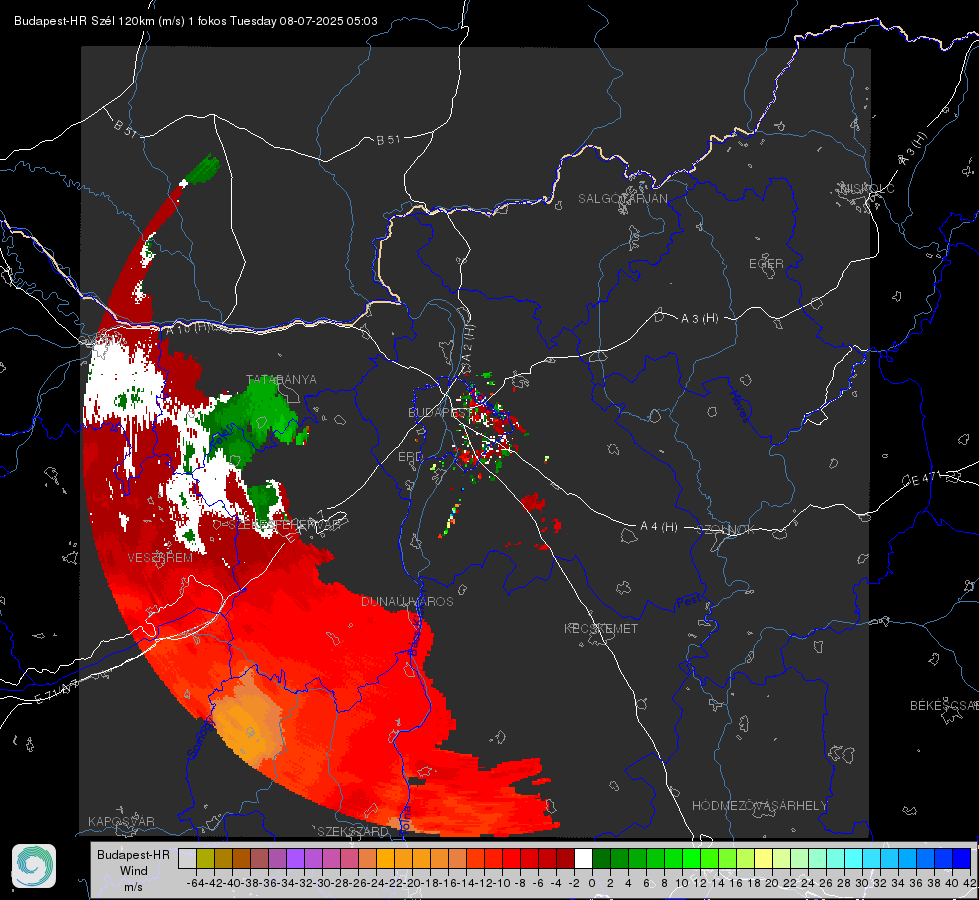Select the light gray first legend swatch
The image size is (979, 900).
pos(187,858)
